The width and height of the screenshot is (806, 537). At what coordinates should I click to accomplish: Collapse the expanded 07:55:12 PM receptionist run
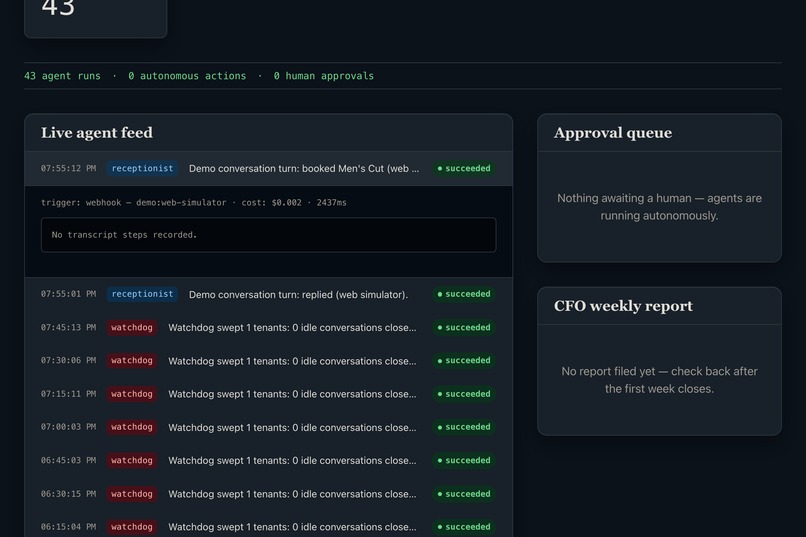[268, 169]
